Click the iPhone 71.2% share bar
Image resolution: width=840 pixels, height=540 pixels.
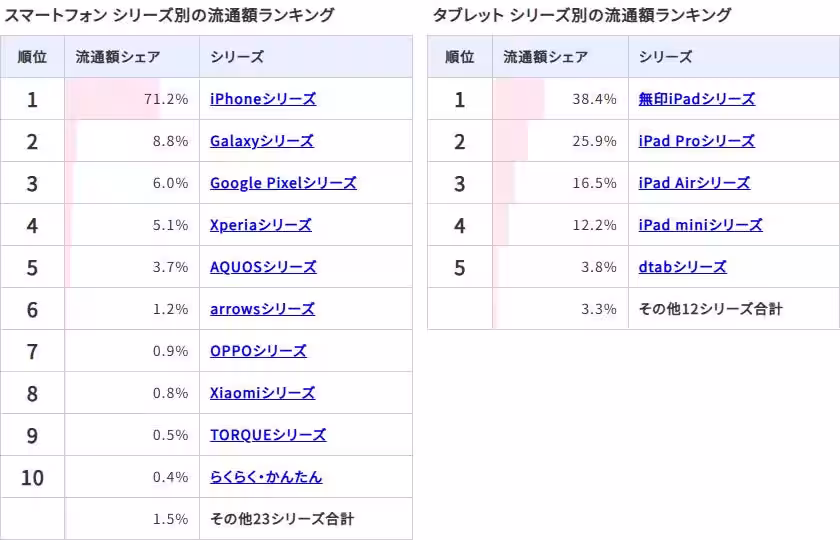(113, 99)
